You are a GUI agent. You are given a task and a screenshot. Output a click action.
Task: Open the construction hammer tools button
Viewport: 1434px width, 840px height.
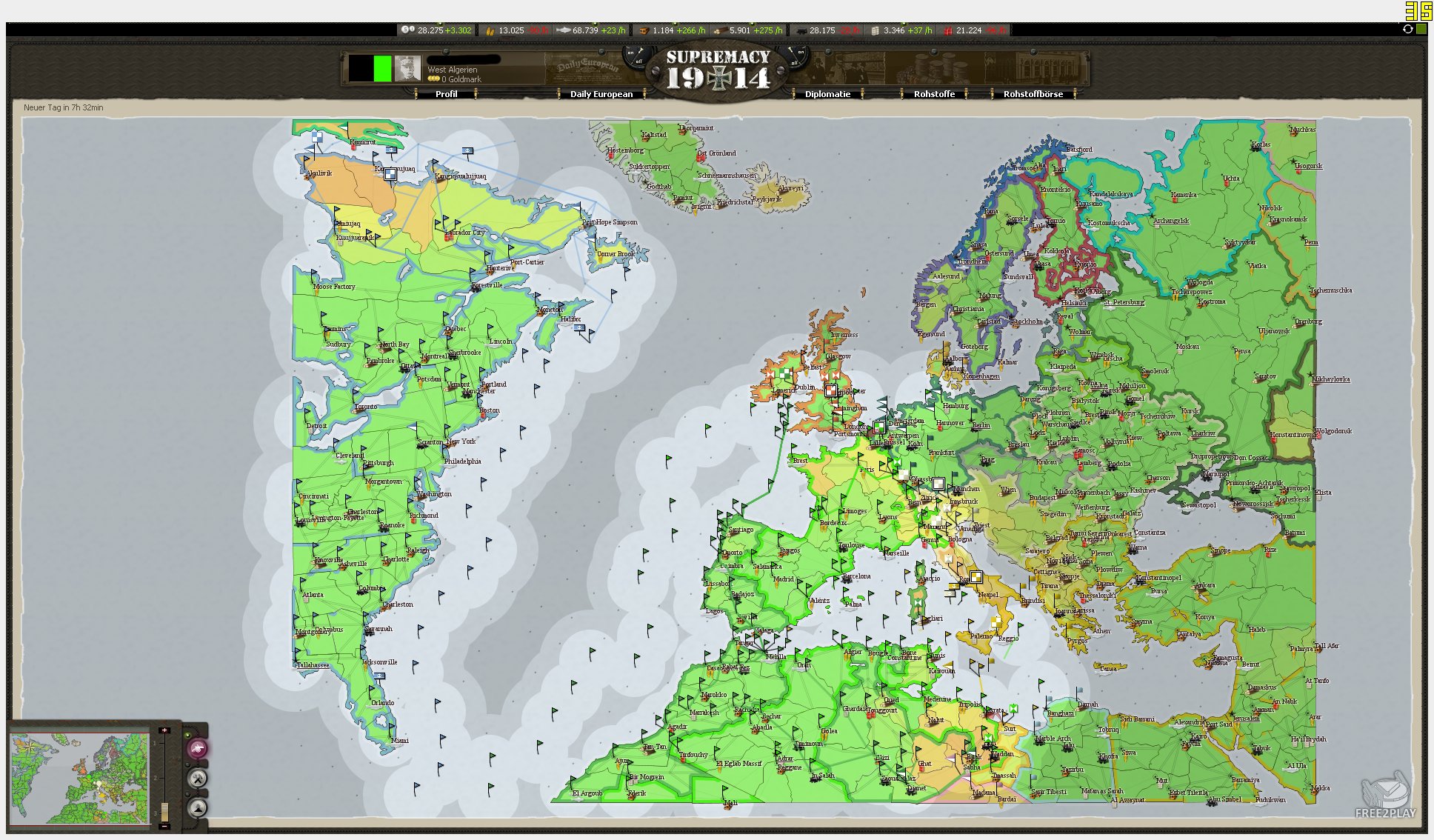(x=197, y=778)
